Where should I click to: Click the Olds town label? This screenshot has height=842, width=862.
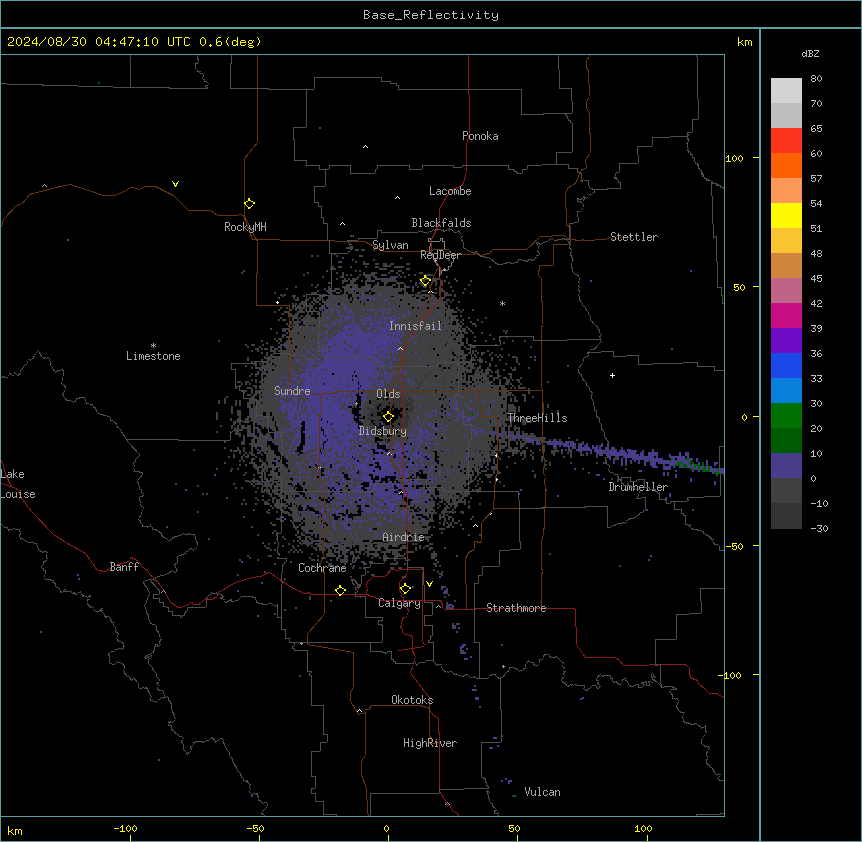click(x=388, y=394)
